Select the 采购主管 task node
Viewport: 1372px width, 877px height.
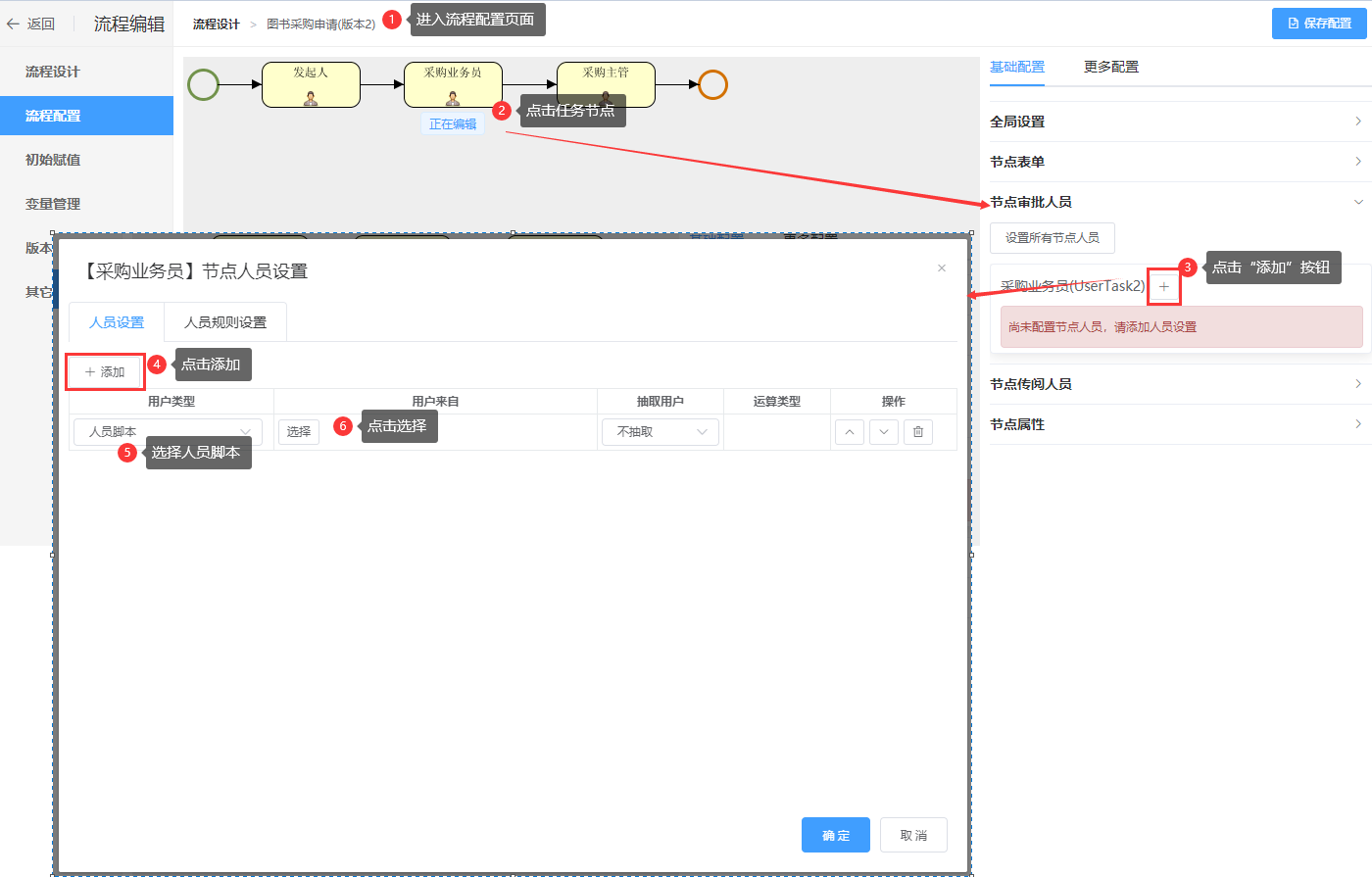click(606, 84)
